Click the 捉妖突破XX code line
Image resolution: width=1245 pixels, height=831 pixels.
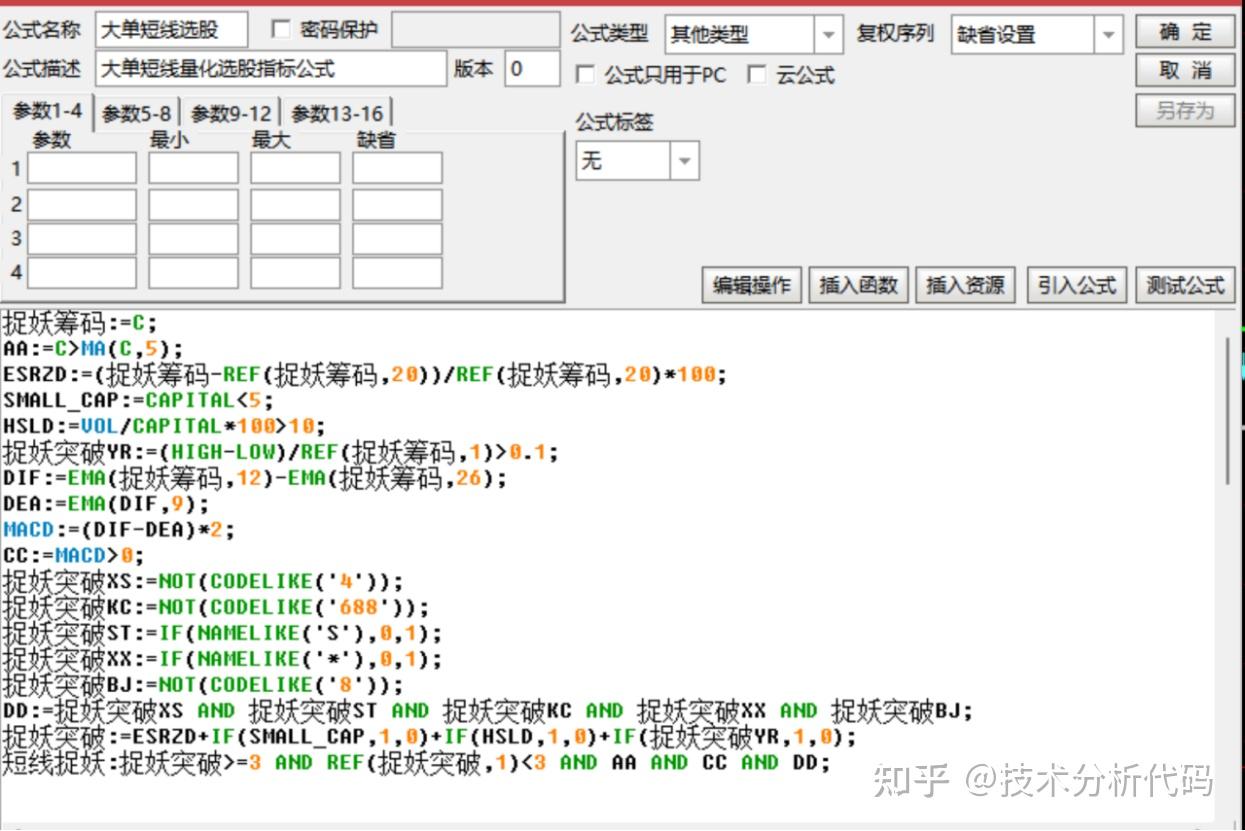point(222,659)
